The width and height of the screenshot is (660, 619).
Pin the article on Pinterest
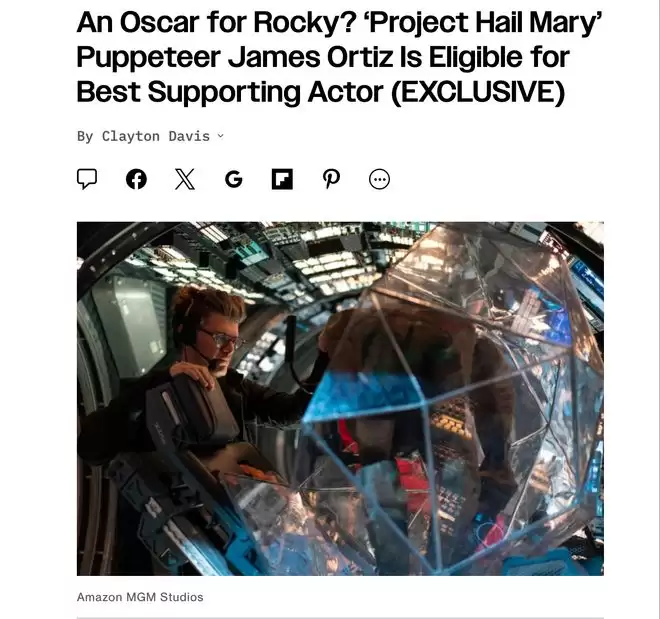(x=331, y=179)
